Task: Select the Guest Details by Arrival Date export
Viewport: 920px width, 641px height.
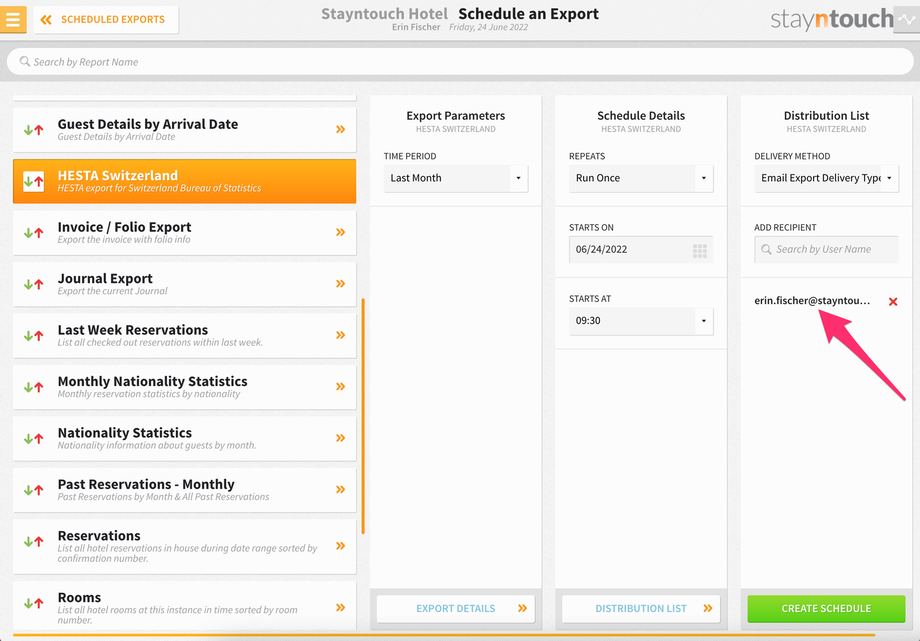Action: [x=184, y=130]
